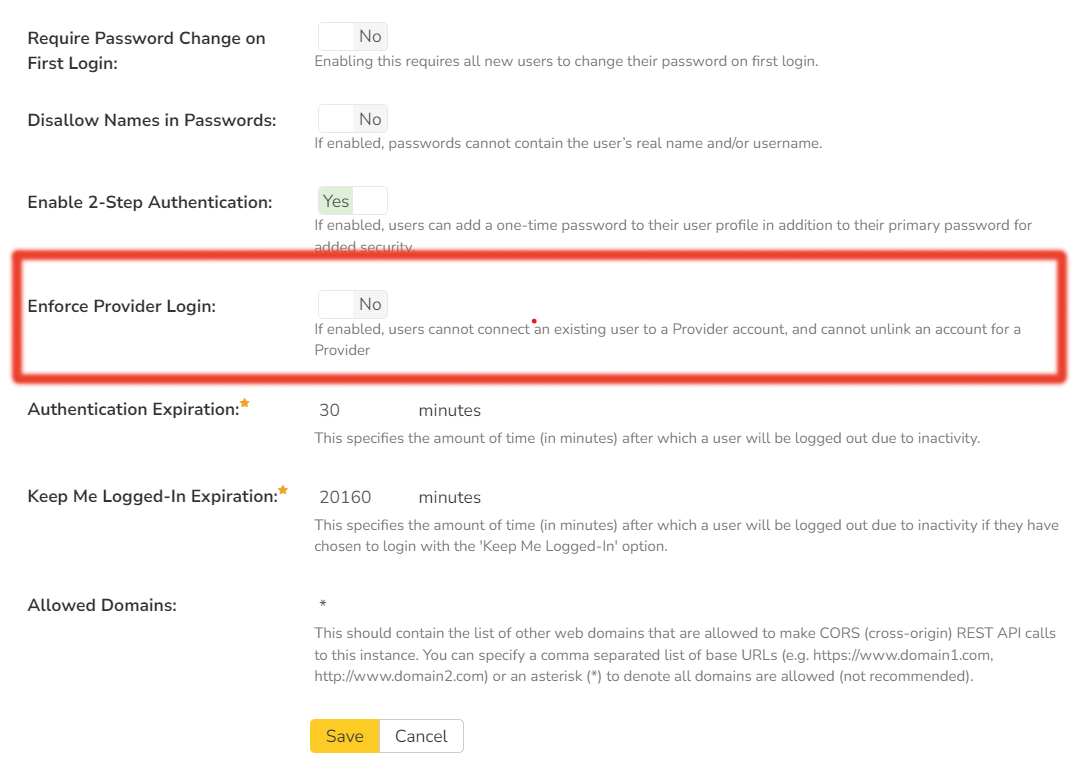Click the 'Authentication Expiration' label text

[x=132, y=410]
